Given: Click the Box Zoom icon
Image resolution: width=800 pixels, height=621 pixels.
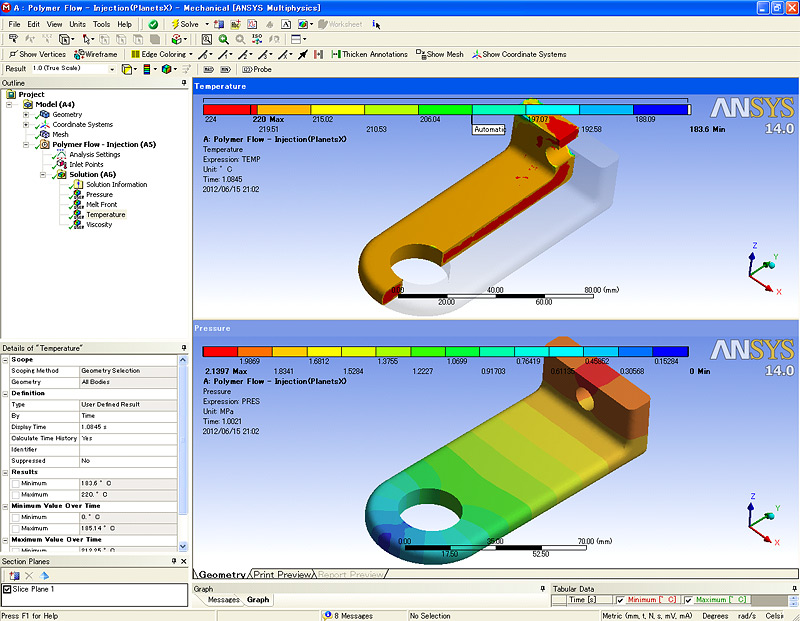Looking at the screenshot, I should tap(223, 39).
